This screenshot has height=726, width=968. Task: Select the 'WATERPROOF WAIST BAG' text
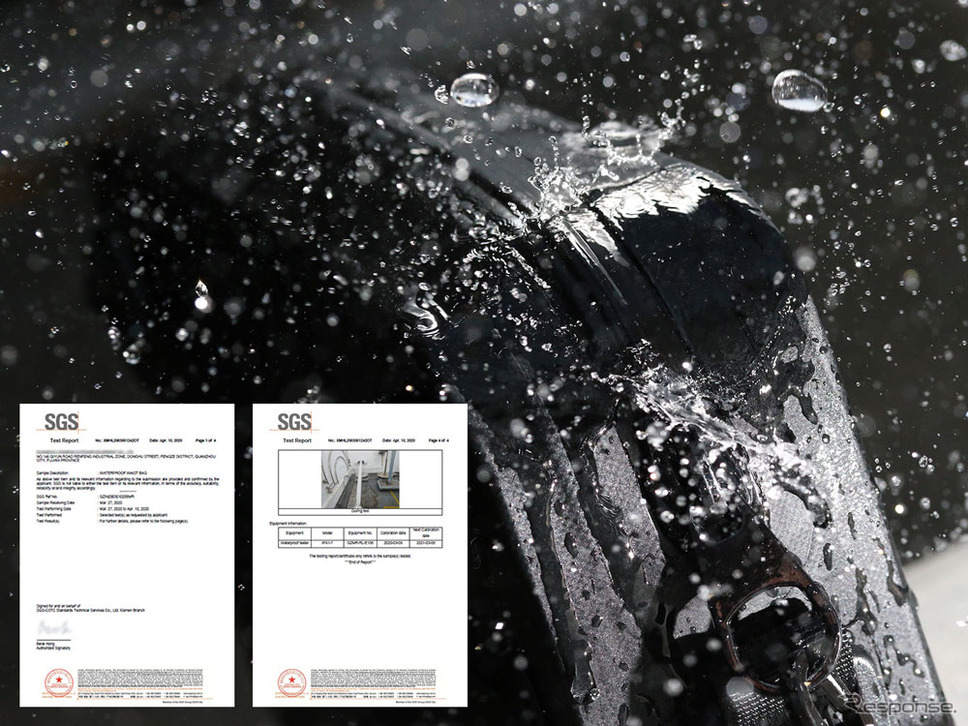123,472
